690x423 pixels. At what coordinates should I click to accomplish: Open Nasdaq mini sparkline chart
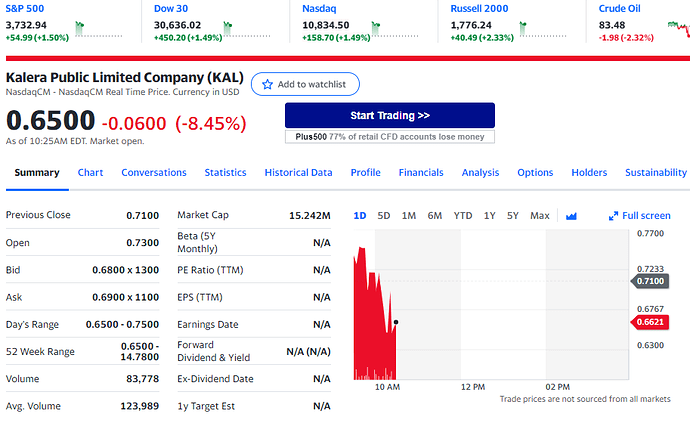coord(395,29)
